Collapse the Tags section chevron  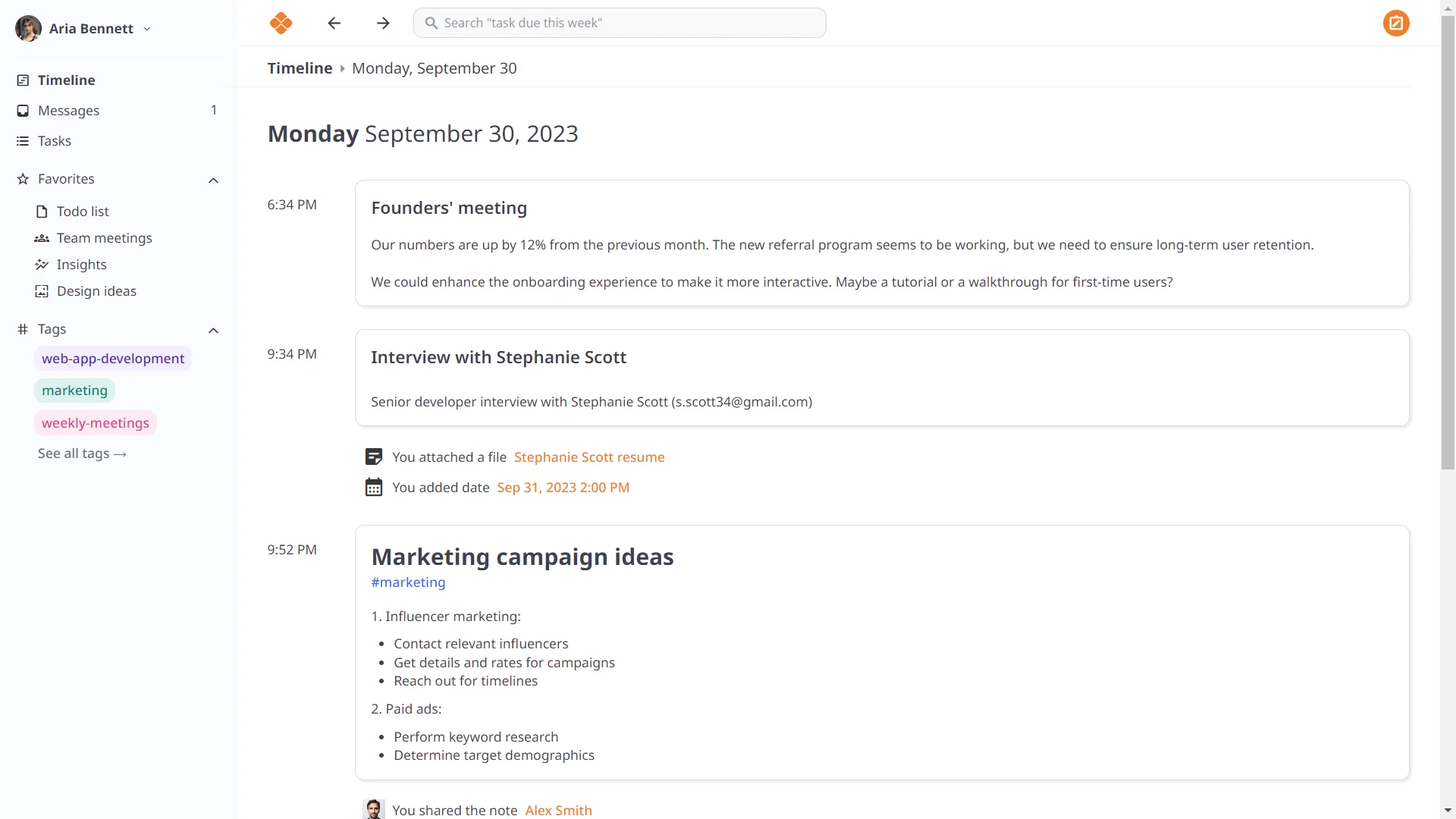coord(213,330)
